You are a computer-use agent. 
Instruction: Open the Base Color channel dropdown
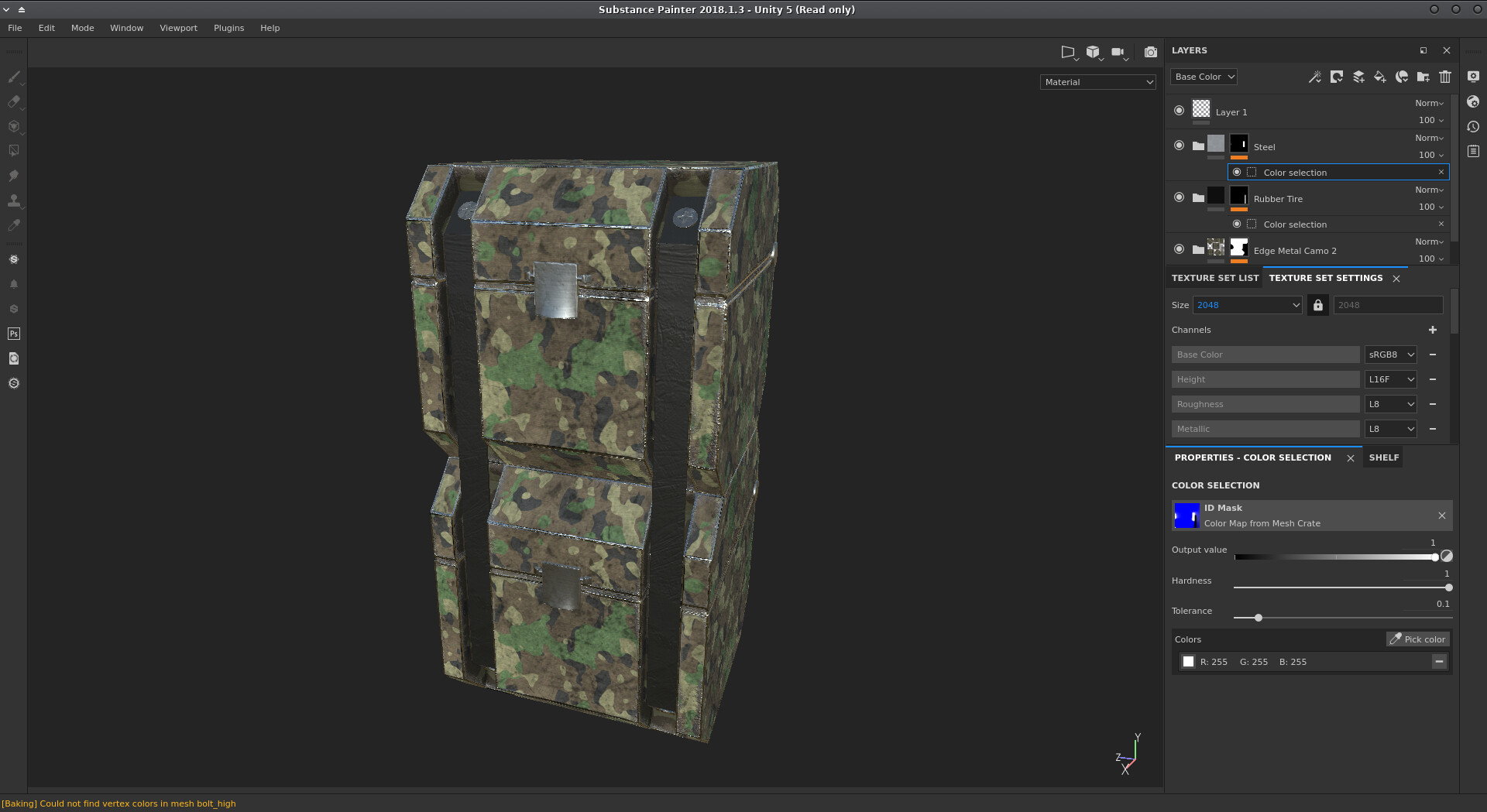1204,77
